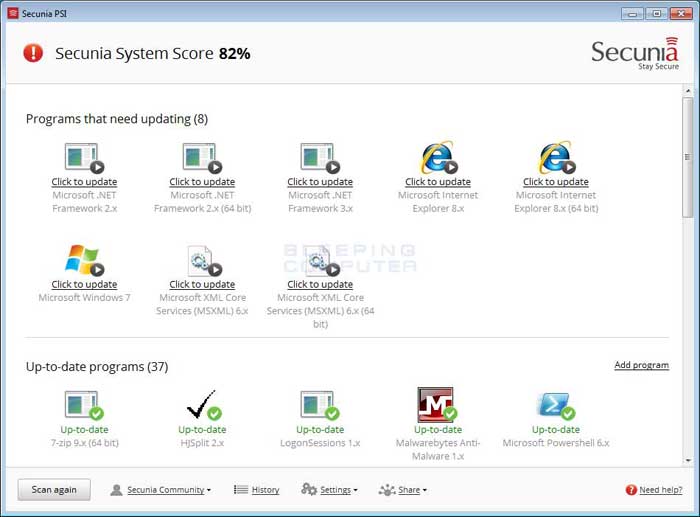Click the HJSplit checkmark icon

pyautogui.click(x=203, y=405)
